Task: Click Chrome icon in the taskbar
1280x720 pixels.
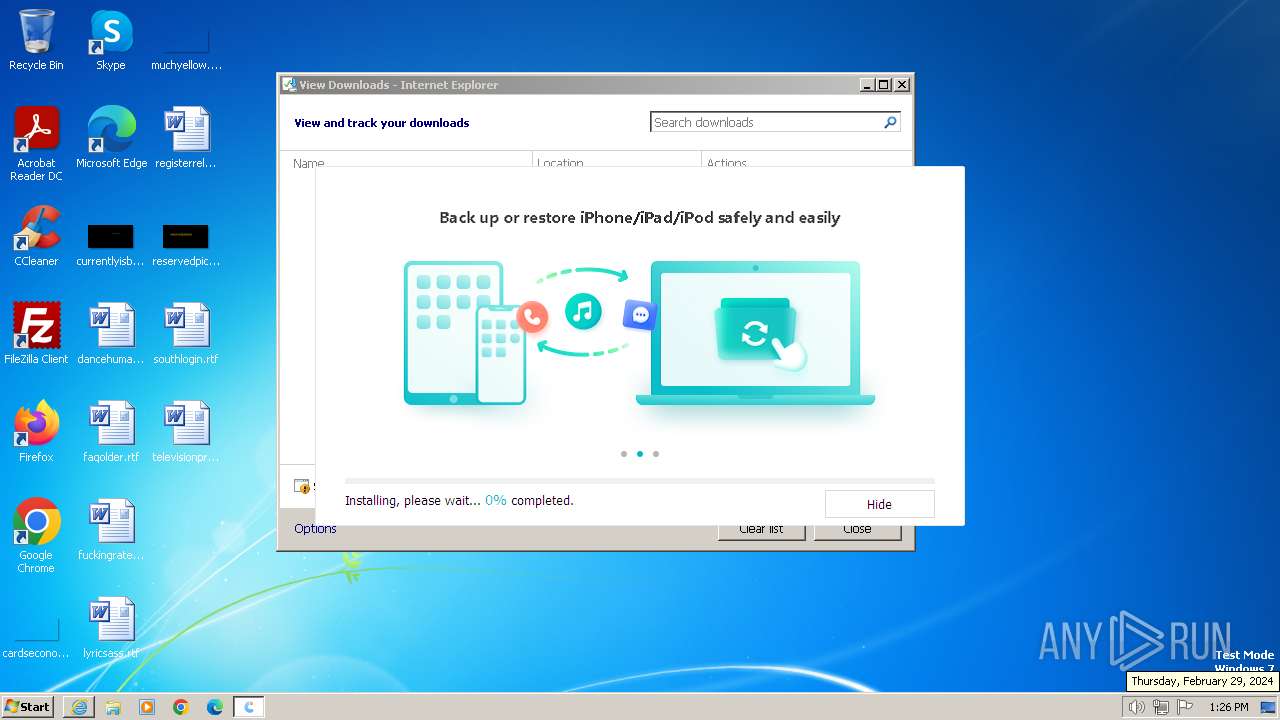Action: pos(181,707)
